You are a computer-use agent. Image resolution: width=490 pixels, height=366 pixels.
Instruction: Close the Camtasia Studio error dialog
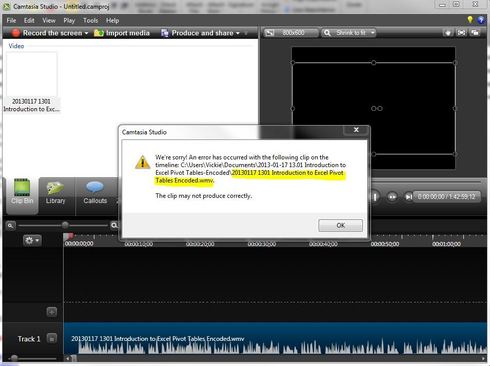click(356, 130)
